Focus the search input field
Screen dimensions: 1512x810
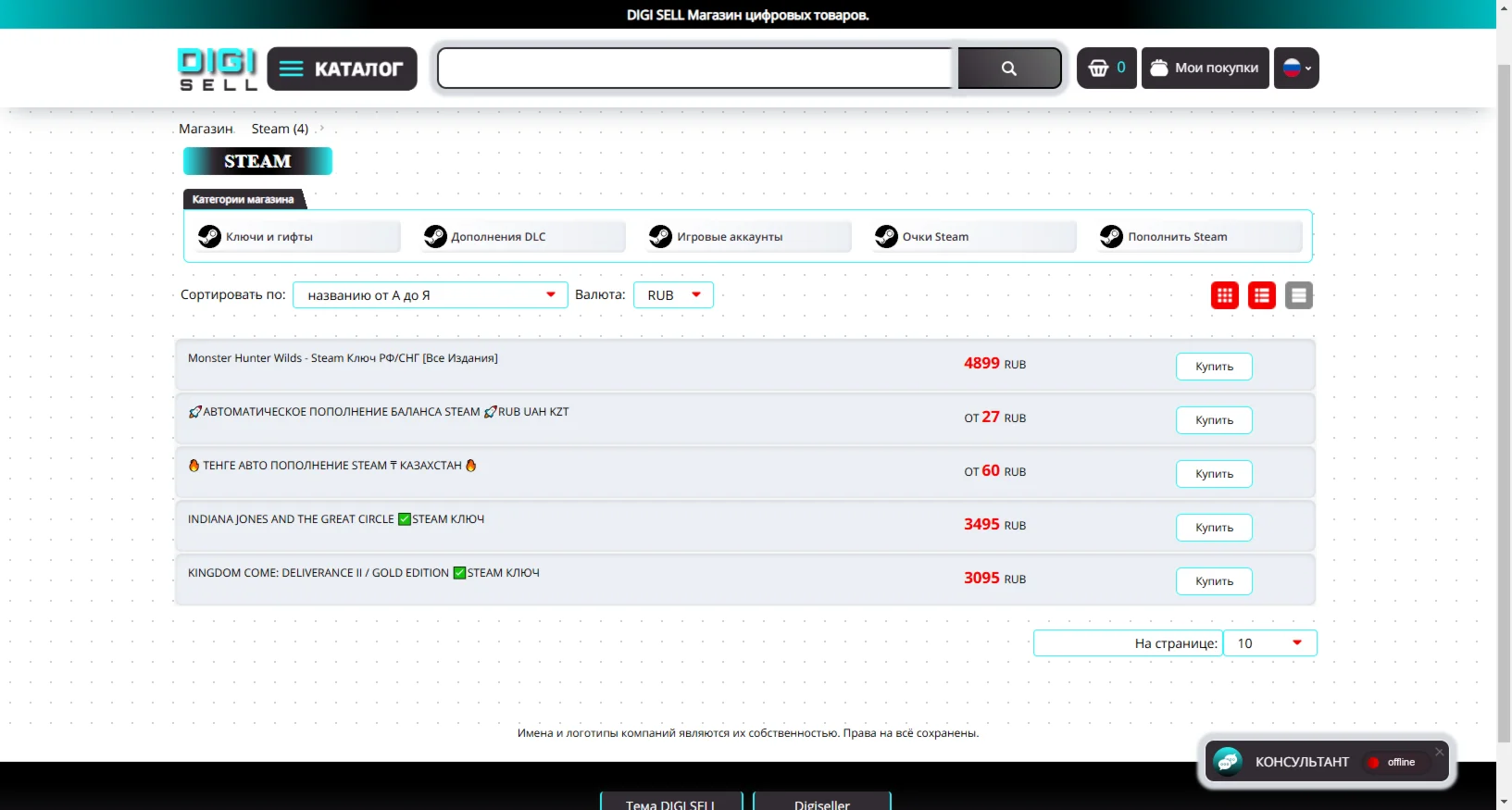pos(696,69)
